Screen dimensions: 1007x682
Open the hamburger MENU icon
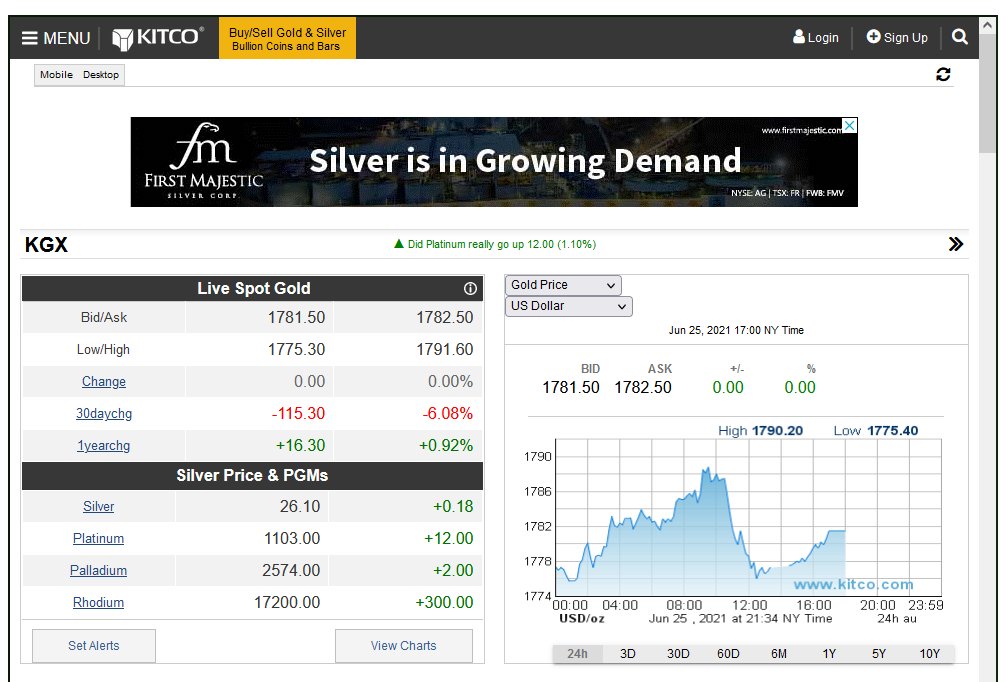(30, 38)
